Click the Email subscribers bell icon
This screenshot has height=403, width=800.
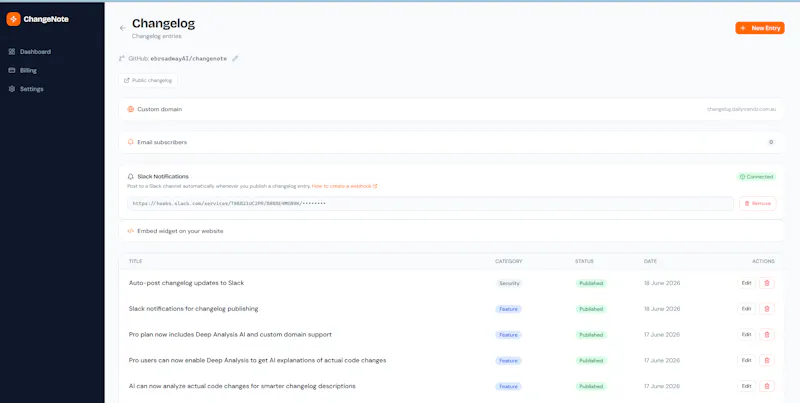131,142
